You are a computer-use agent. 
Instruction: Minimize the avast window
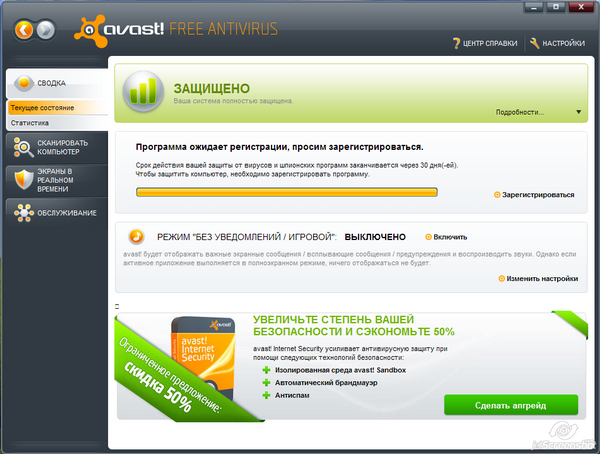pyautogui.click(x=533, y=7)
